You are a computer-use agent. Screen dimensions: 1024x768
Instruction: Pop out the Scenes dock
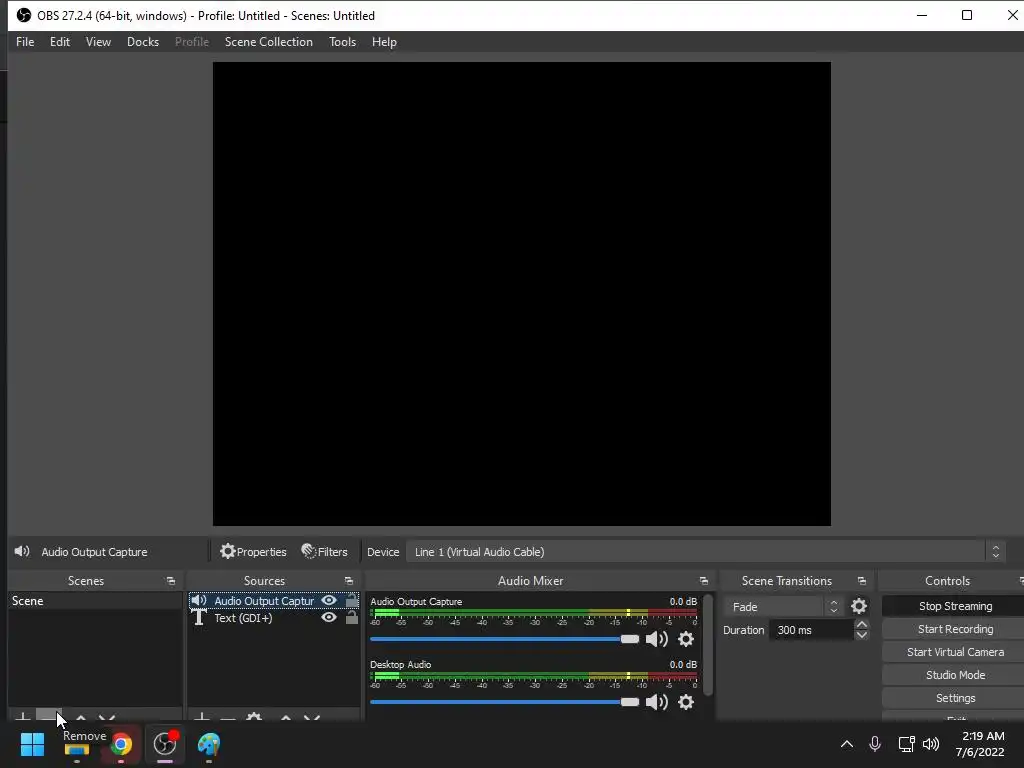click(x=170, y=581)
